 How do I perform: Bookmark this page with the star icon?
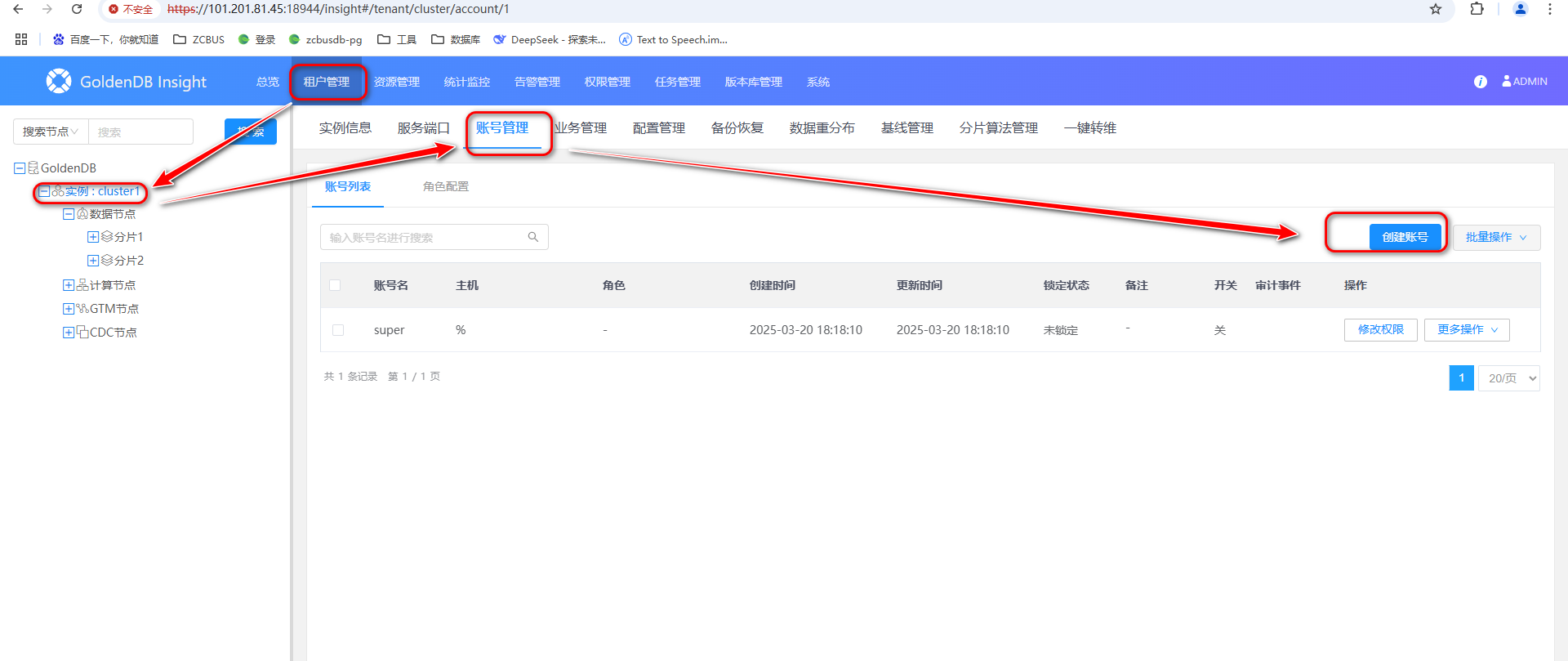click(1435, 9)
